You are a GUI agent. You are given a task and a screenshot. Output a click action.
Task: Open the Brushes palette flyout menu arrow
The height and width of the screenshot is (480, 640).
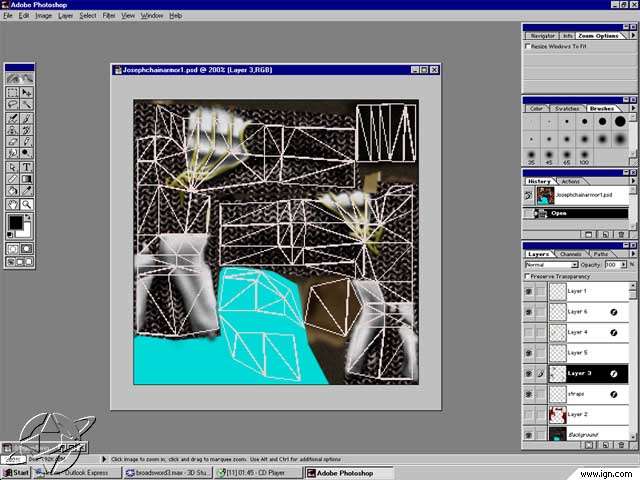tap(631, 108)
